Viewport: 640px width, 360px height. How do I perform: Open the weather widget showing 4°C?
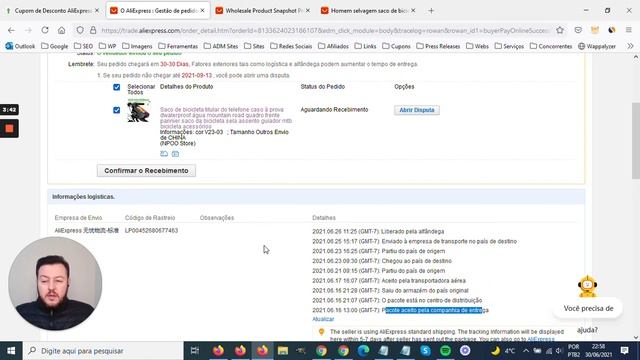(503, 351)
